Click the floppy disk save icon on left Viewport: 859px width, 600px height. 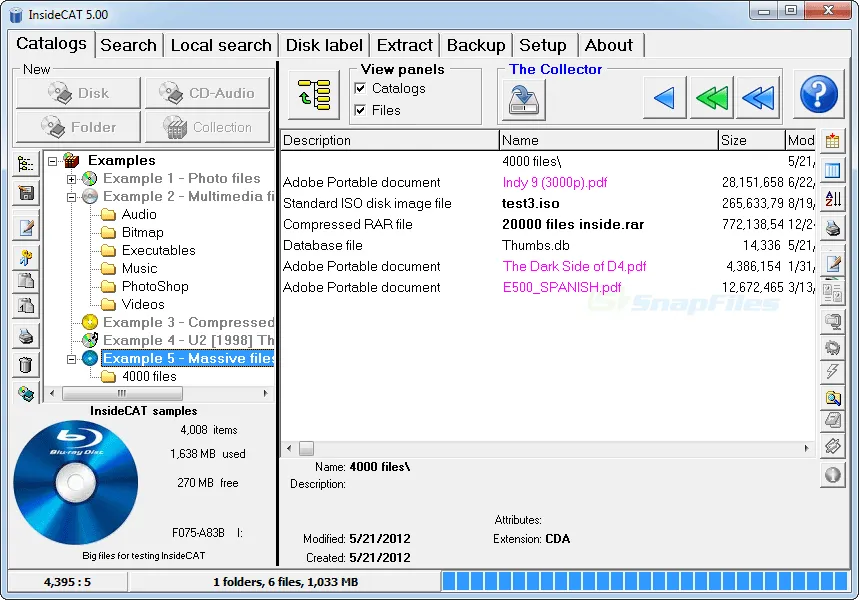[27, 193]
